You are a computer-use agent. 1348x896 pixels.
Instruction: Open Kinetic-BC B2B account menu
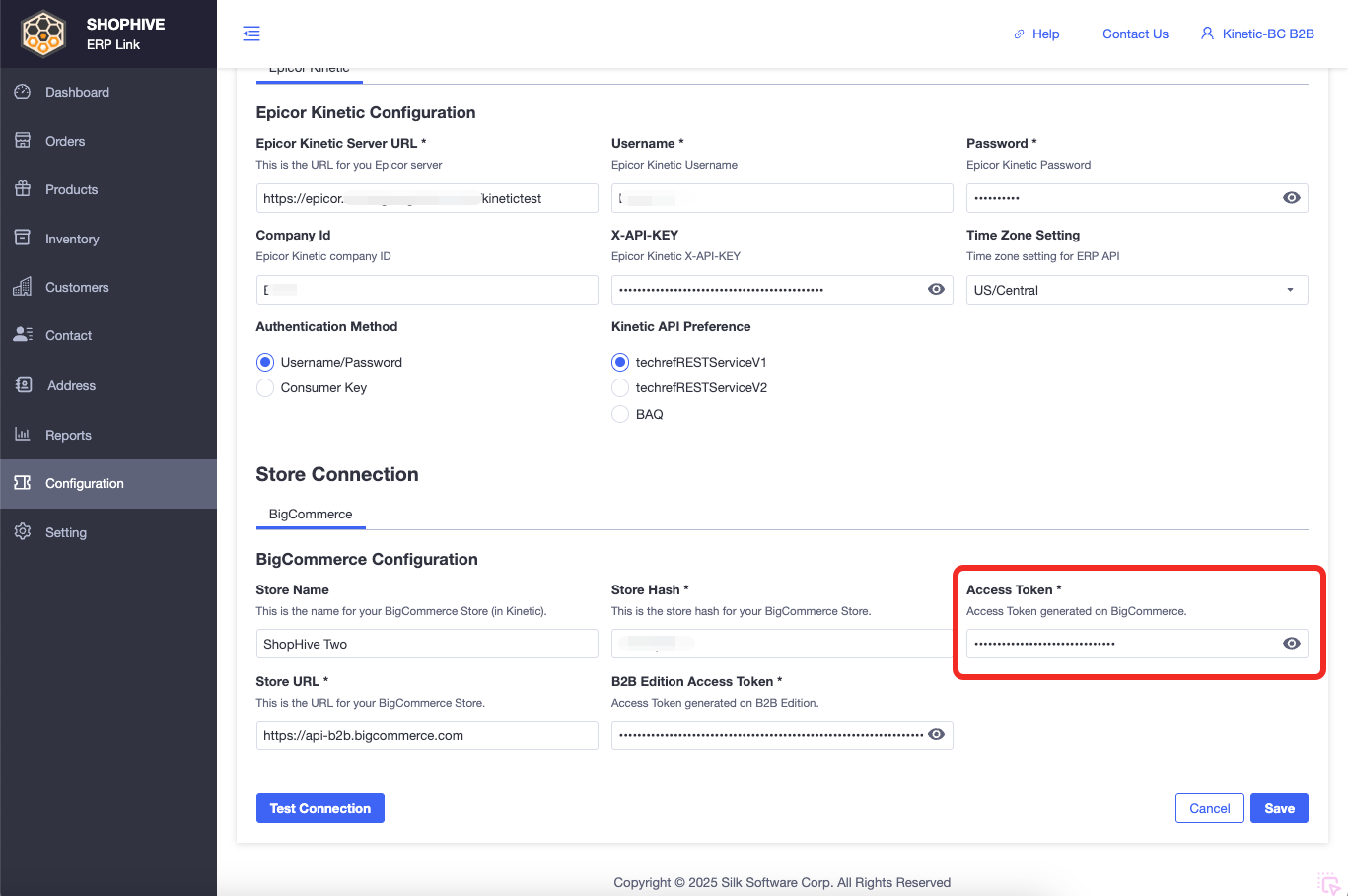[1257, 34]
